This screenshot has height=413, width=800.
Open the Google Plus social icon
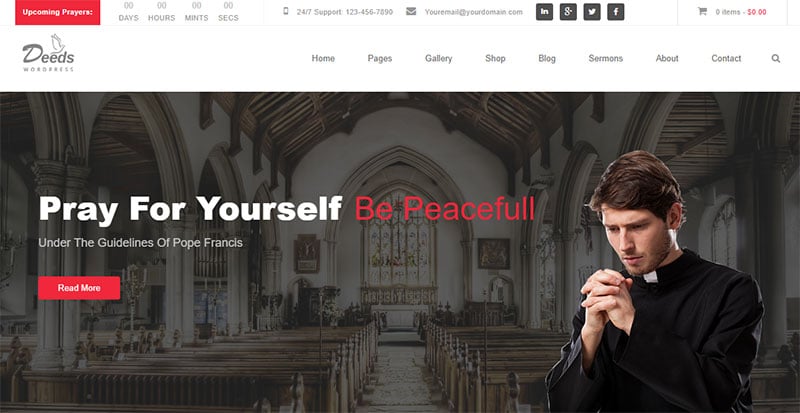(x=568, y=12)
